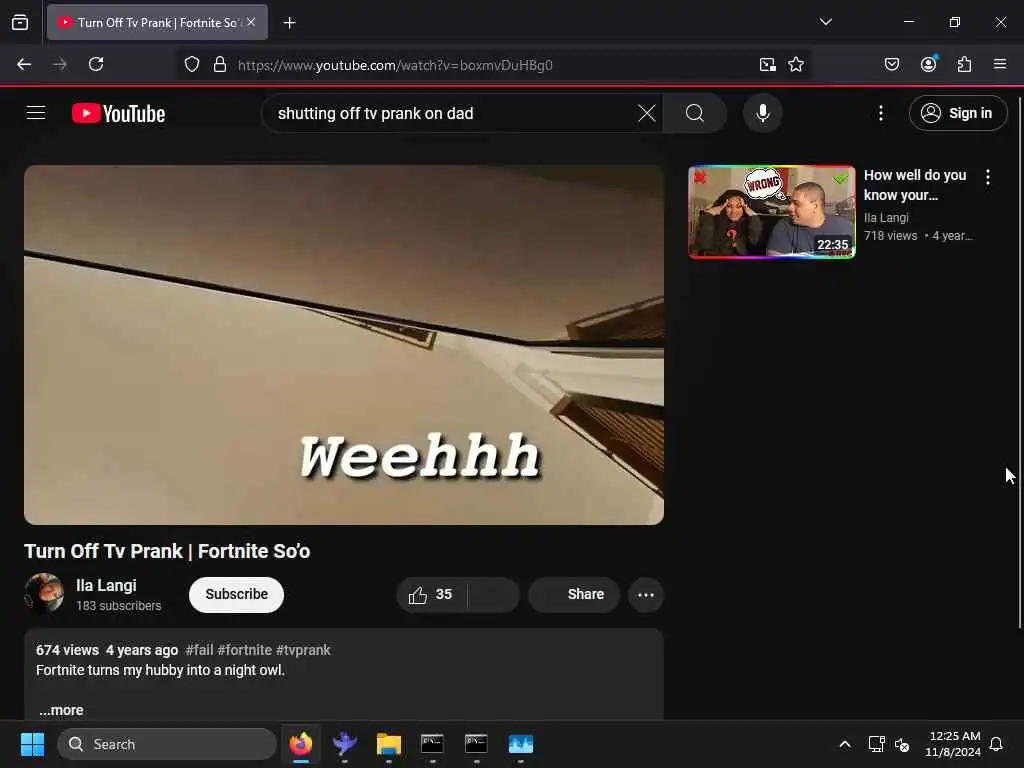Open options for 'How well do you know your' video
This screenshot has height=768, width=1024.
[x=987, y=176]
